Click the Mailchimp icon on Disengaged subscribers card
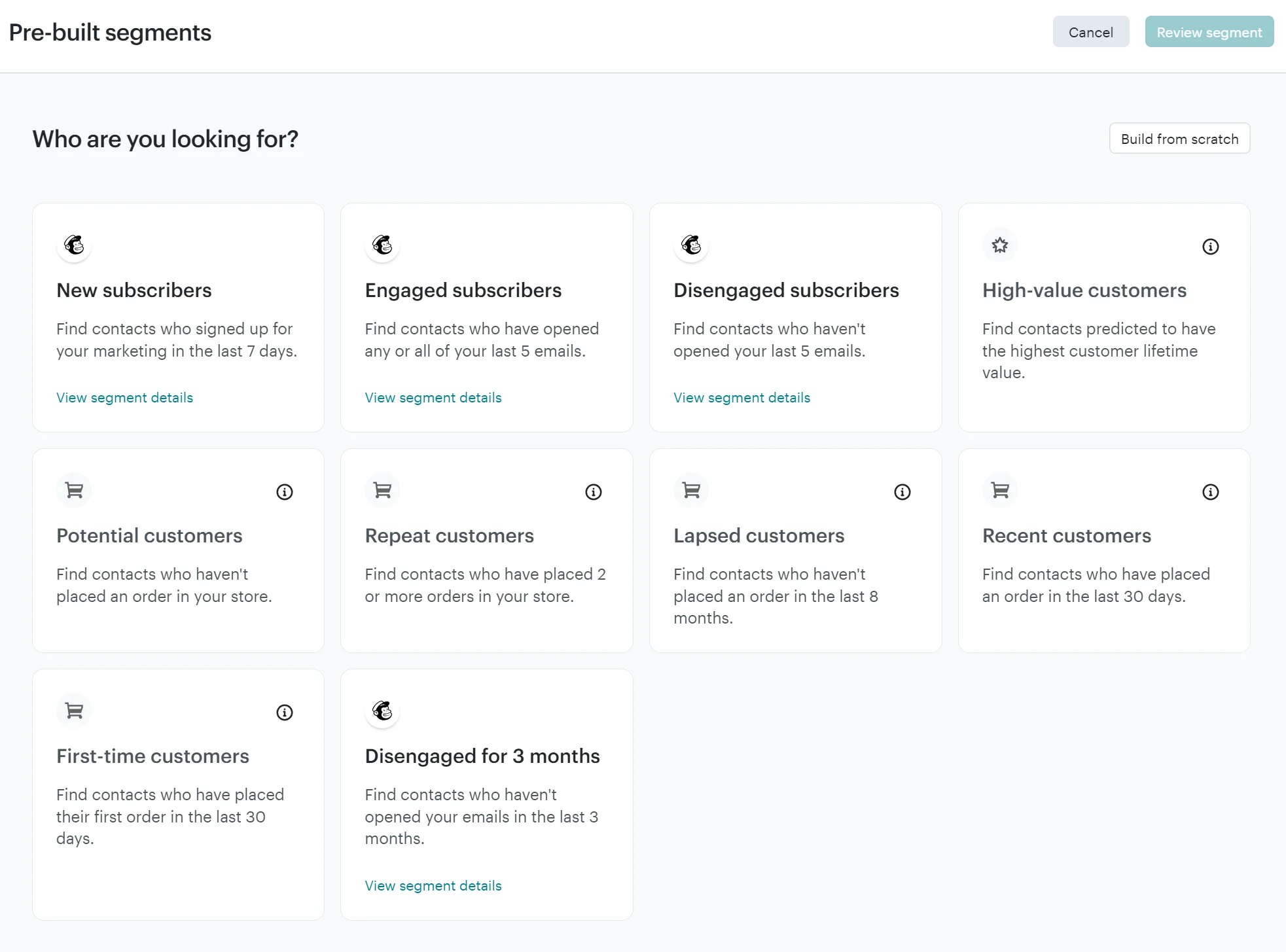 pyautogui.click(x=691, y=245)
